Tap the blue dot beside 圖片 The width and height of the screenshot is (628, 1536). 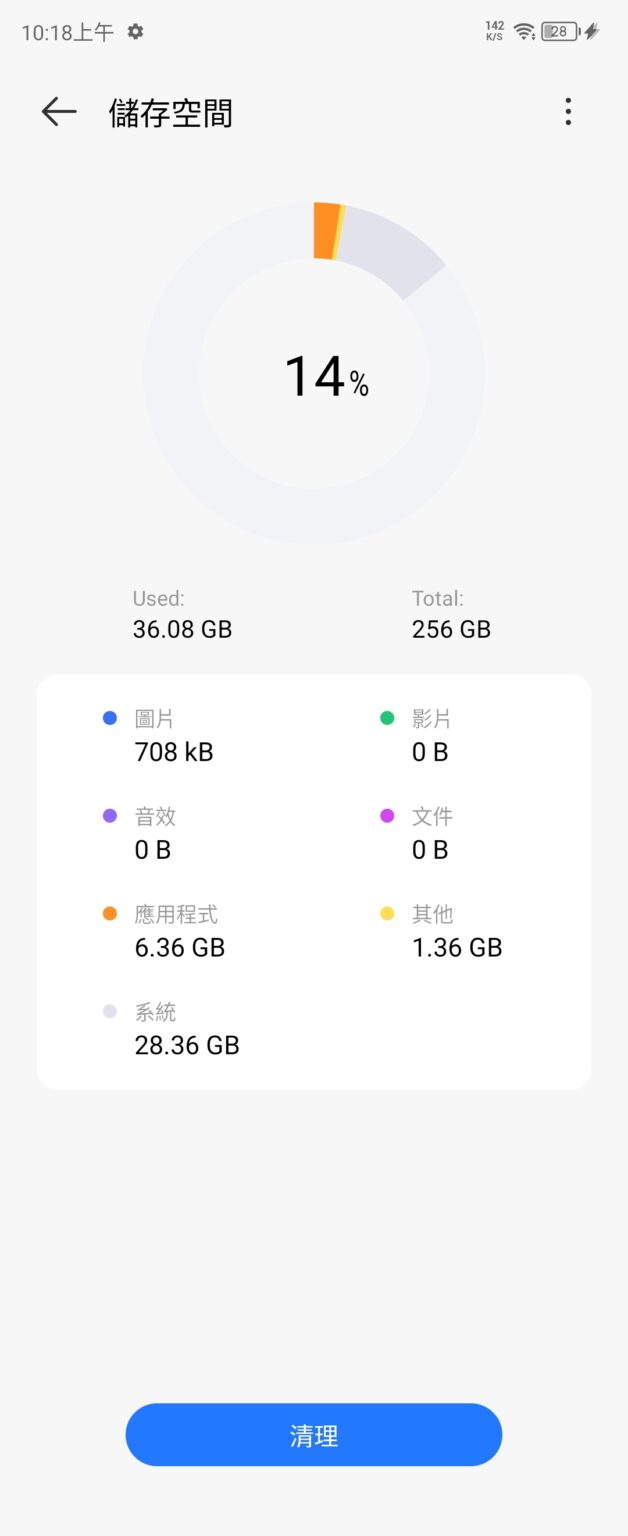point(110,718)
